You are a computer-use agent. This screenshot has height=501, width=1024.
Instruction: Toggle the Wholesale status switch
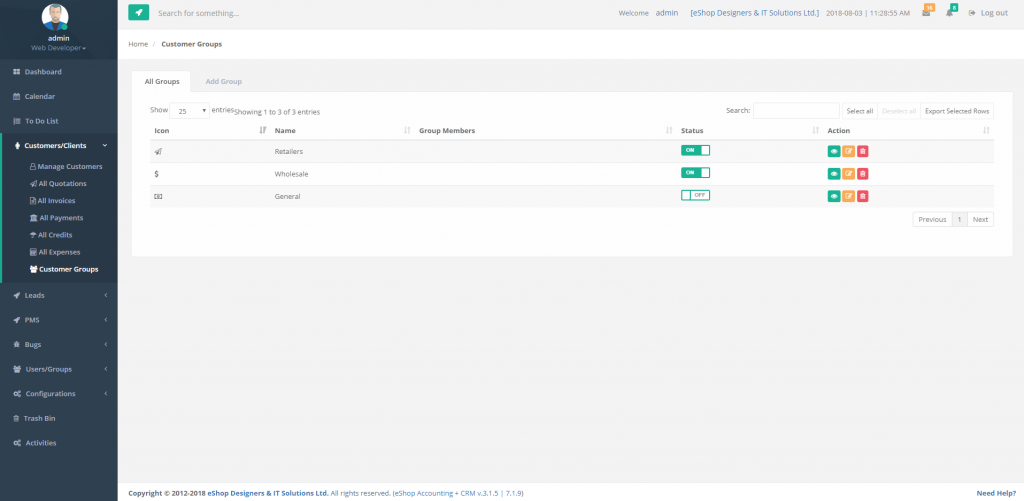(x=695, y=173)
